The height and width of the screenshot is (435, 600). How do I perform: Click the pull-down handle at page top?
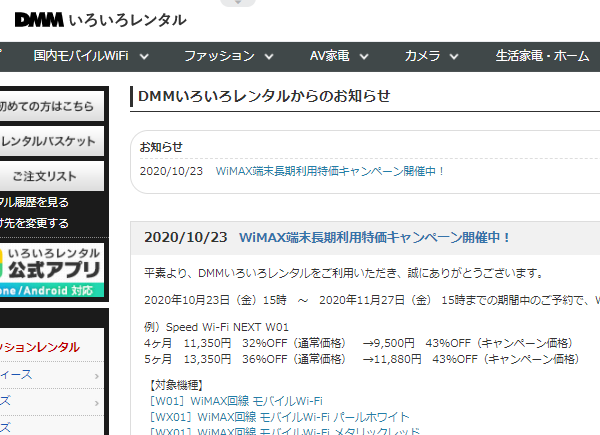coord(238,3)
